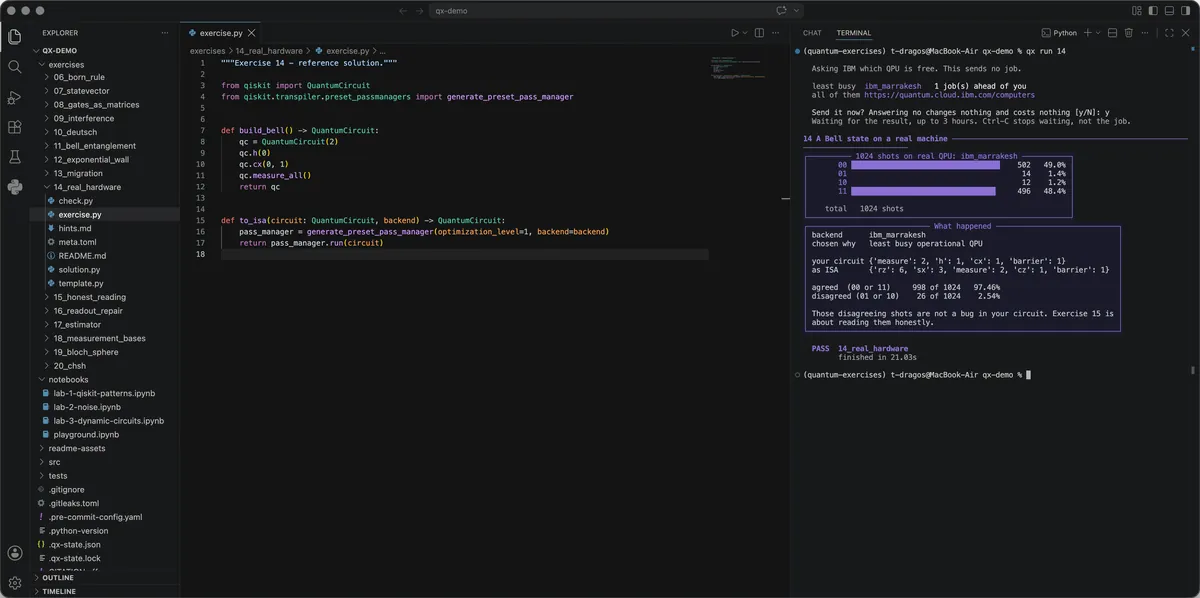Open the run options dropdown arrow

pyautogui.click(x=745, y=33)
